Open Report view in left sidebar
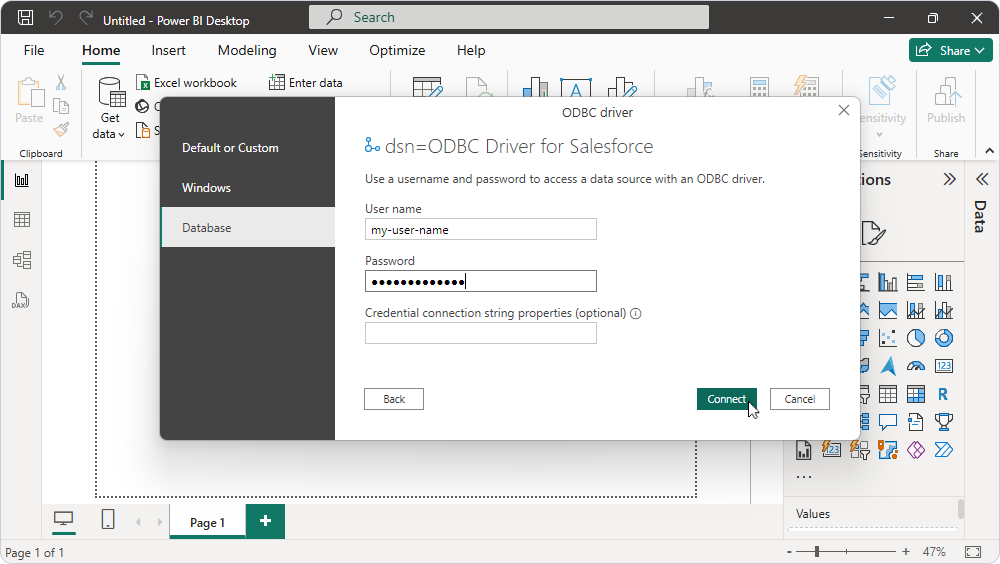This screenshot has height=564, width=1000. tap(22, 181)
